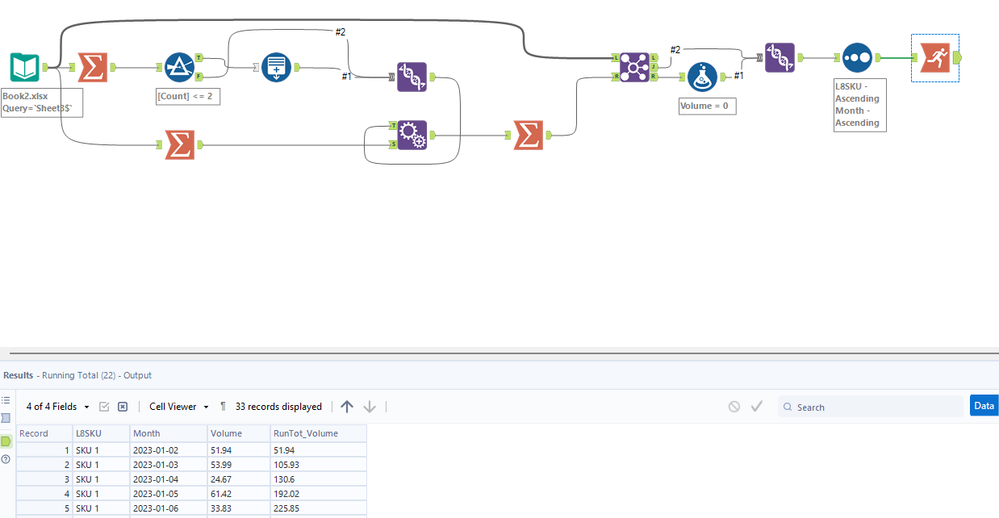Click the results Search field
The image size is (999, 518).
coord(870,406)
